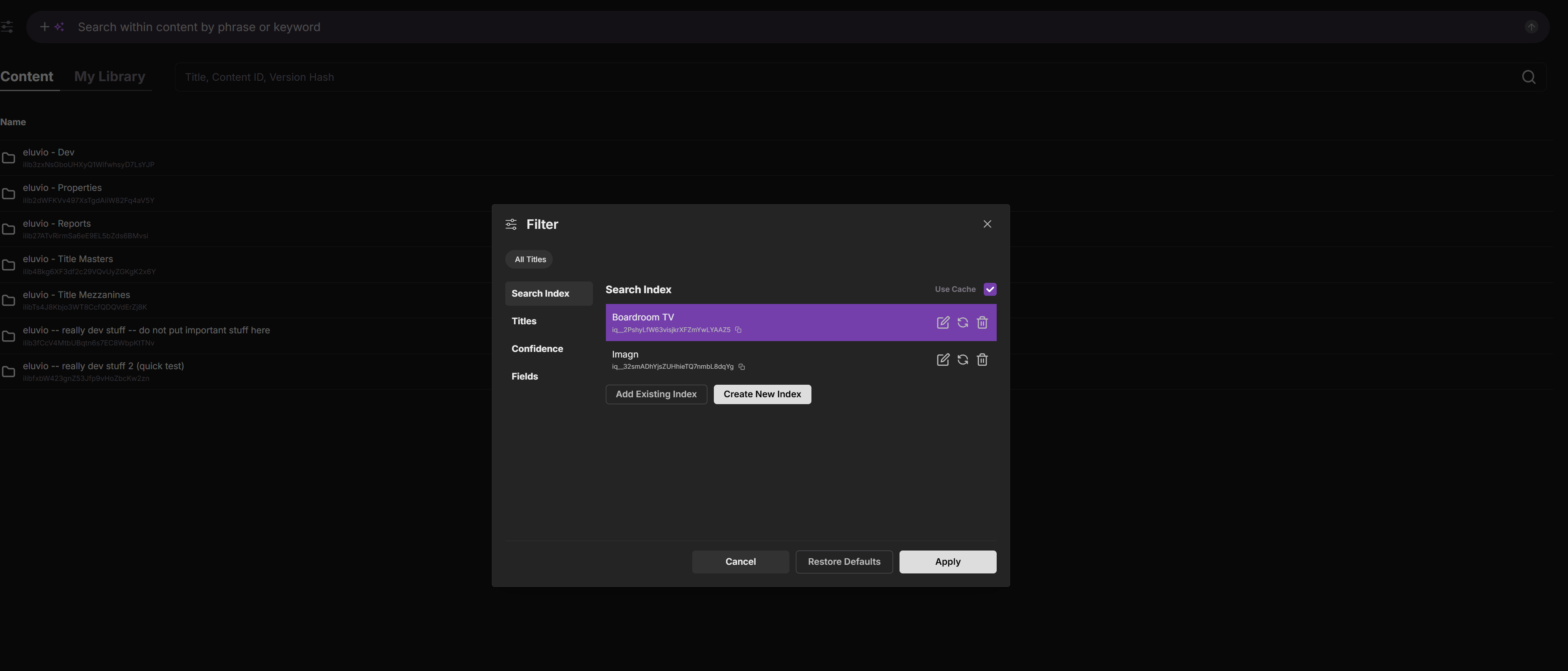Copy the Boardroom TV index ID
The image size is (1568, 671).
738,330
